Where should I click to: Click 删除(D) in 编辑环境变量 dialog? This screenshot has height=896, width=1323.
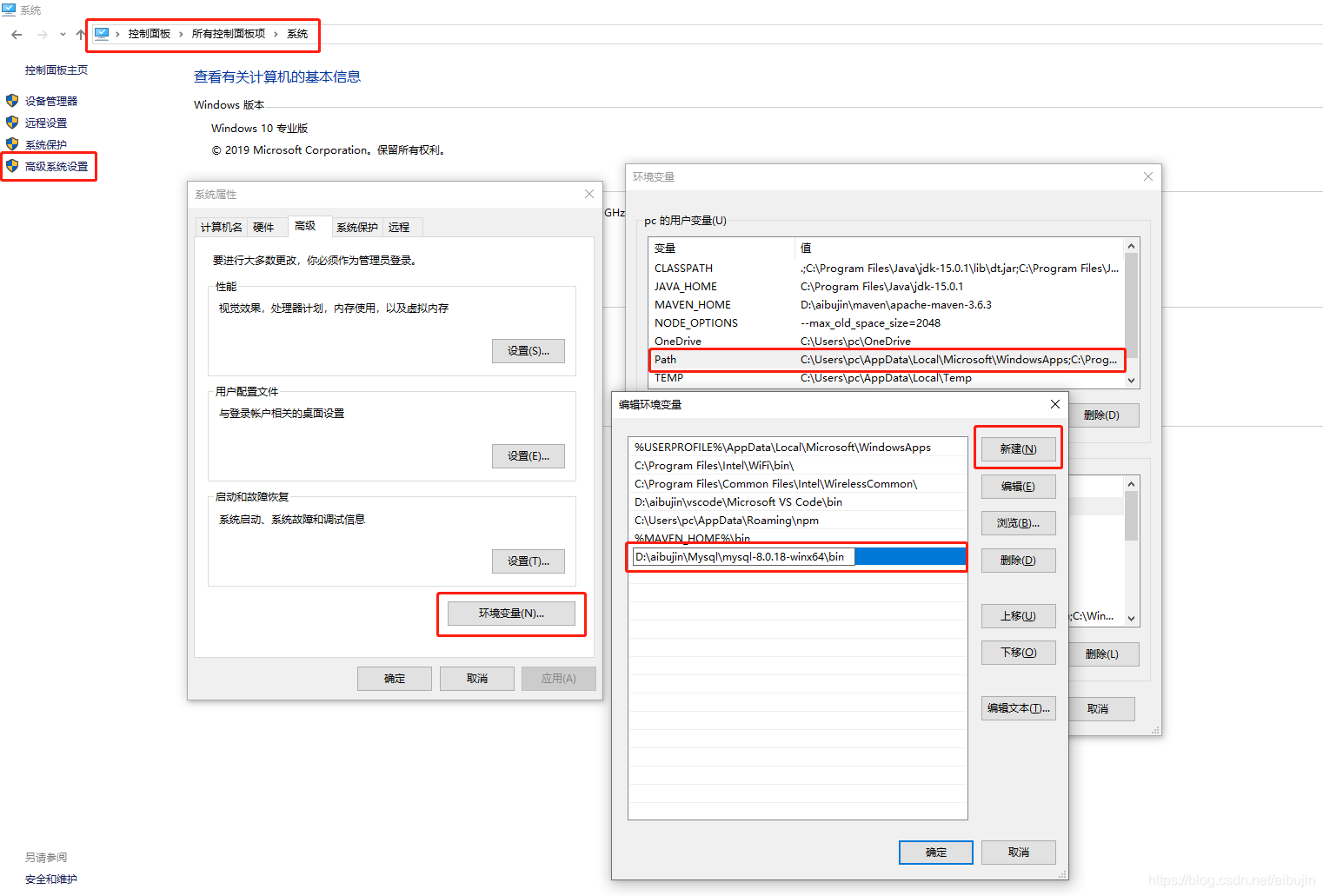point(1018,561)
